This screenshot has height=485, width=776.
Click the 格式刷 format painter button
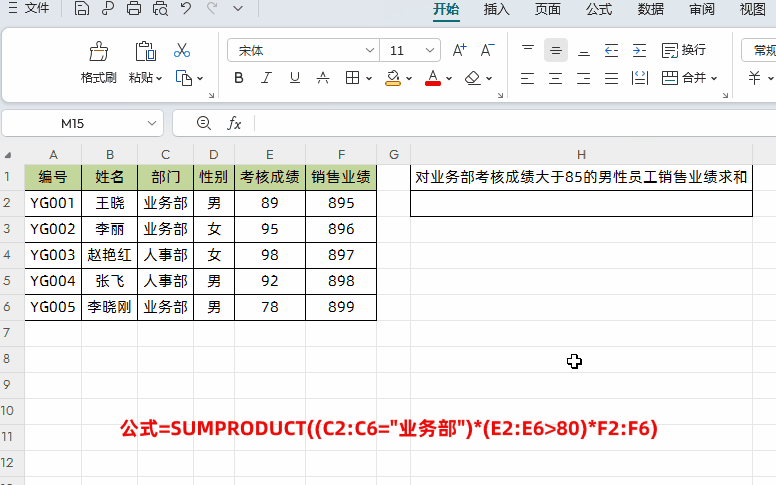[x=98, y=62]
